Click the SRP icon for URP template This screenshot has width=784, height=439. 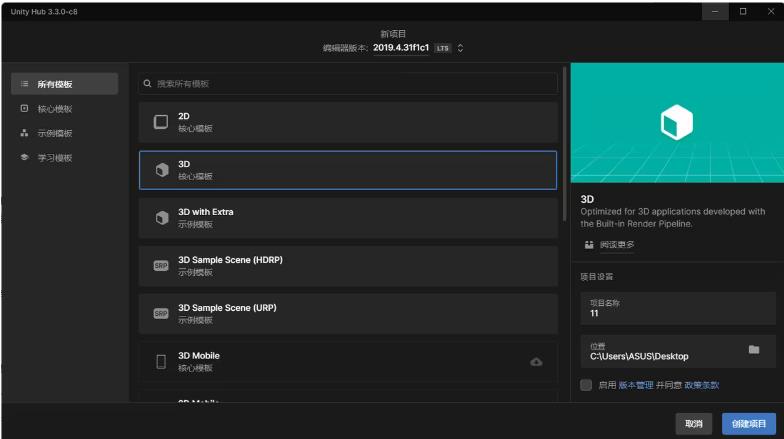161,314
